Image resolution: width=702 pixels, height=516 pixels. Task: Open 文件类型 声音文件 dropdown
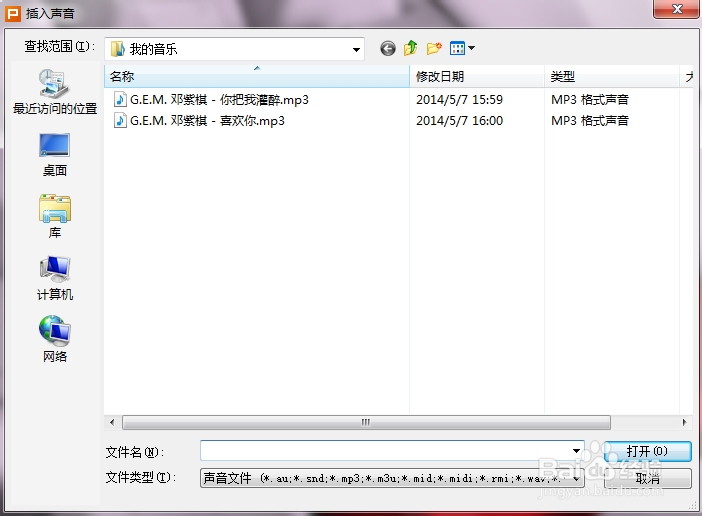392,478
